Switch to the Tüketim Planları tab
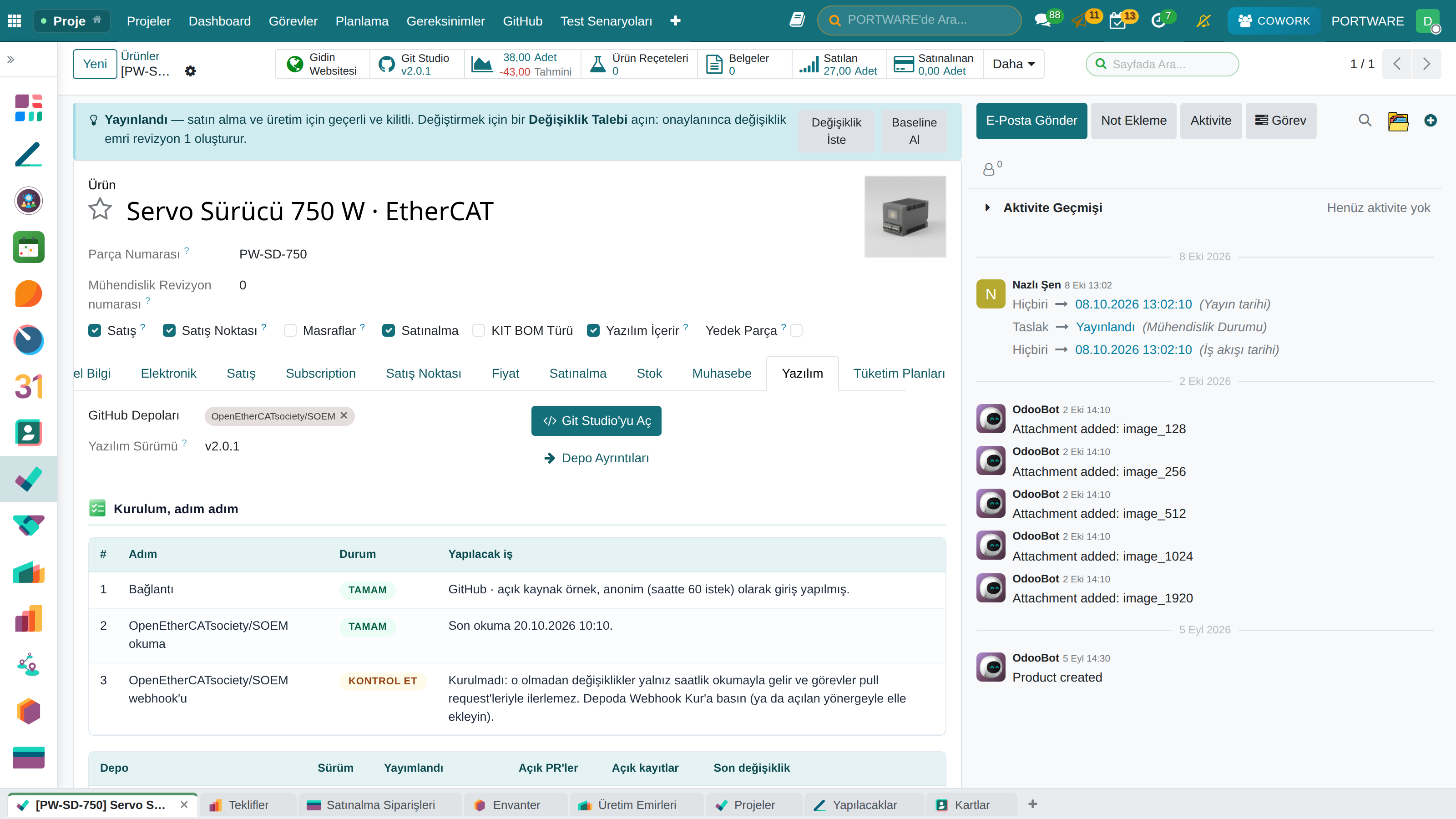 pyautogui.click(x=899, y=373)
